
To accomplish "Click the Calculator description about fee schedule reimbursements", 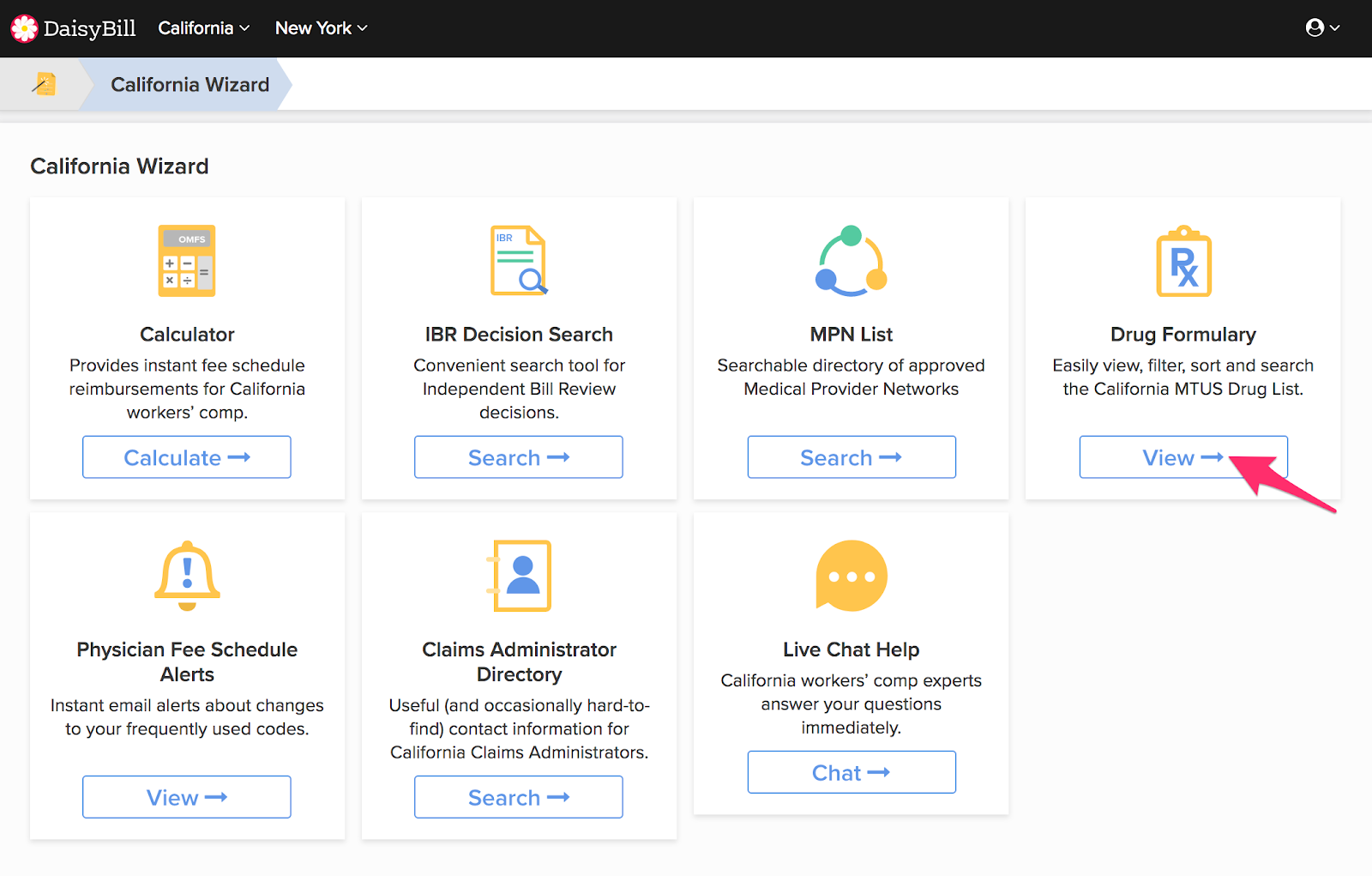I will (187, 389).
